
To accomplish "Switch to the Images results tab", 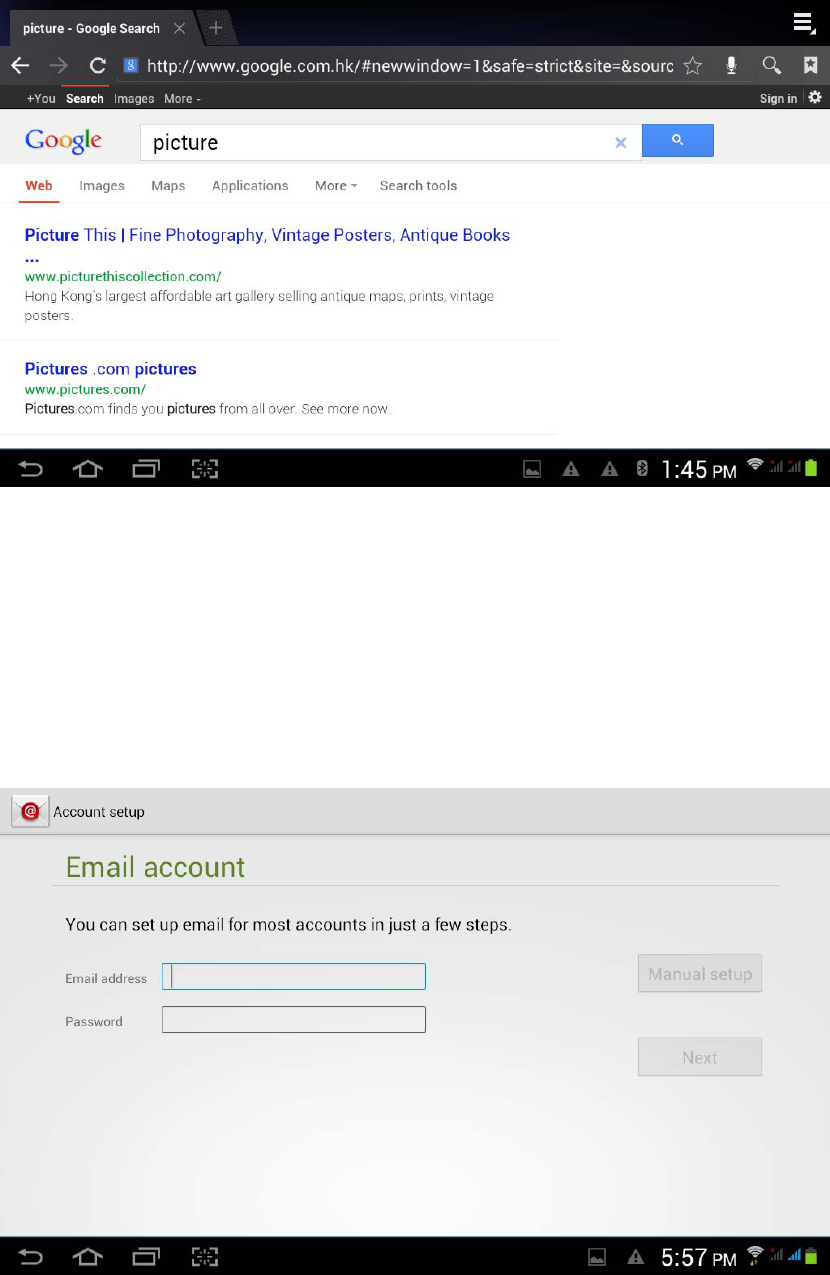I will click(x=102, y=185).
